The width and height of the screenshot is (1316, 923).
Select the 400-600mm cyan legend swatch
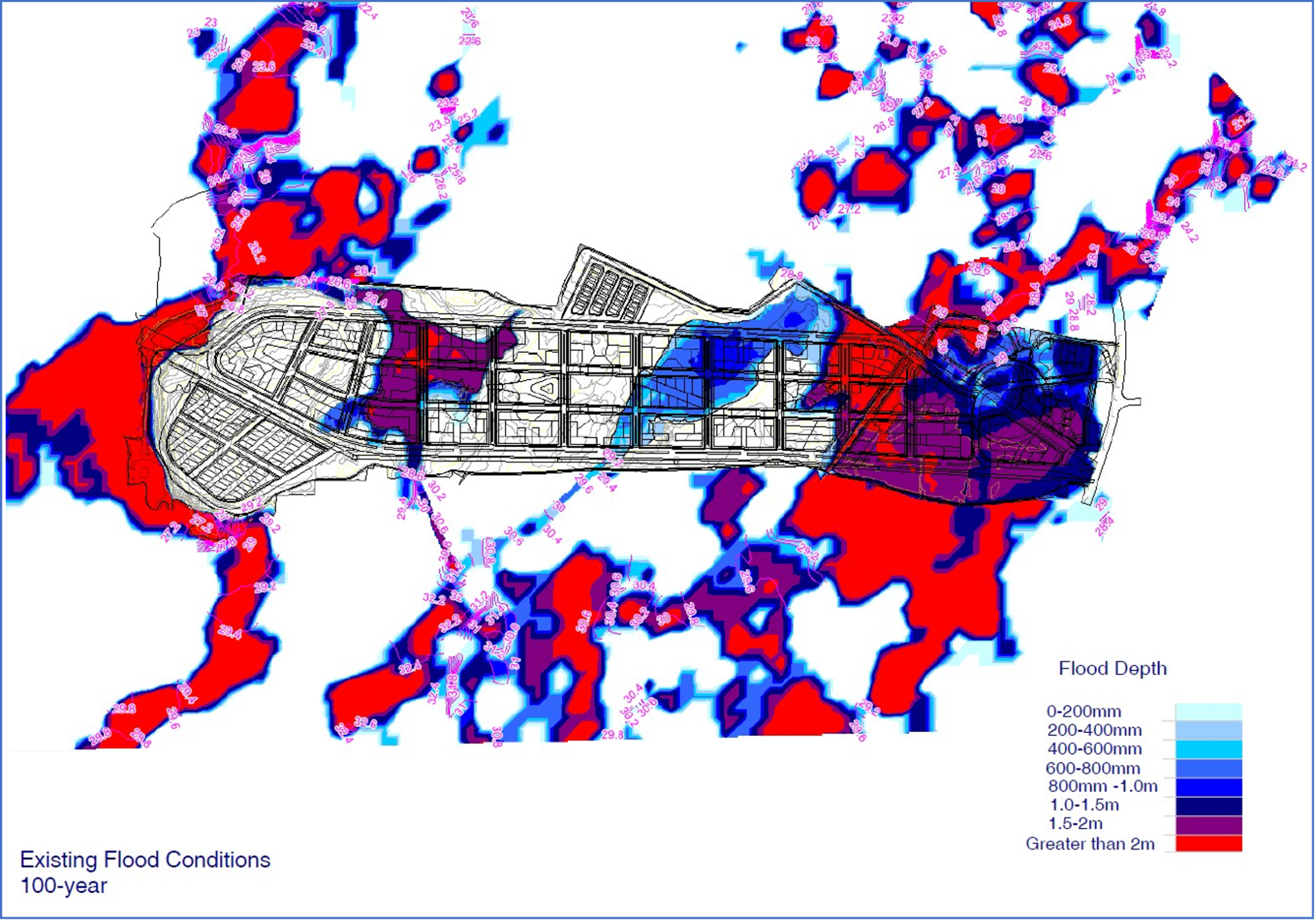coord(1208,749)
